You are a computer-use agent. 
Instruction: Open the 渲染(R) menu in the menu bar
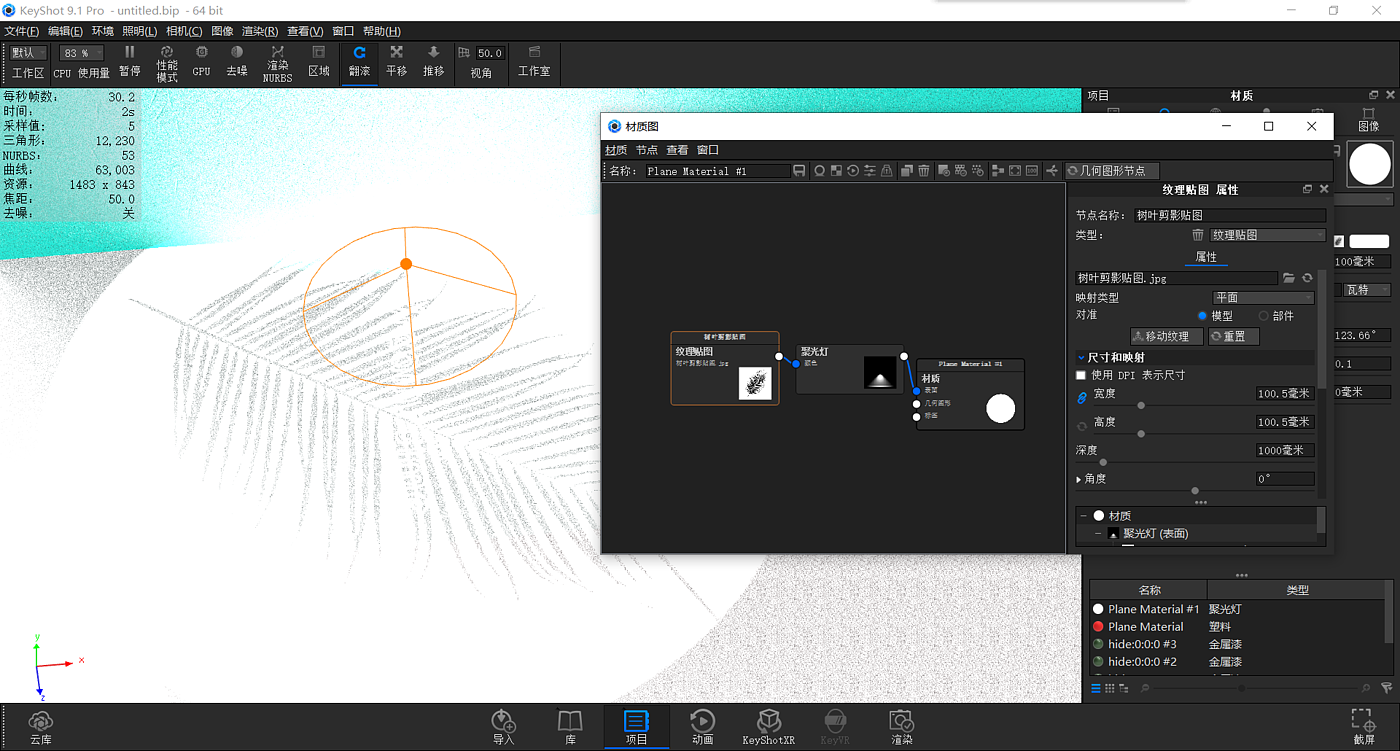click(260, 31)
